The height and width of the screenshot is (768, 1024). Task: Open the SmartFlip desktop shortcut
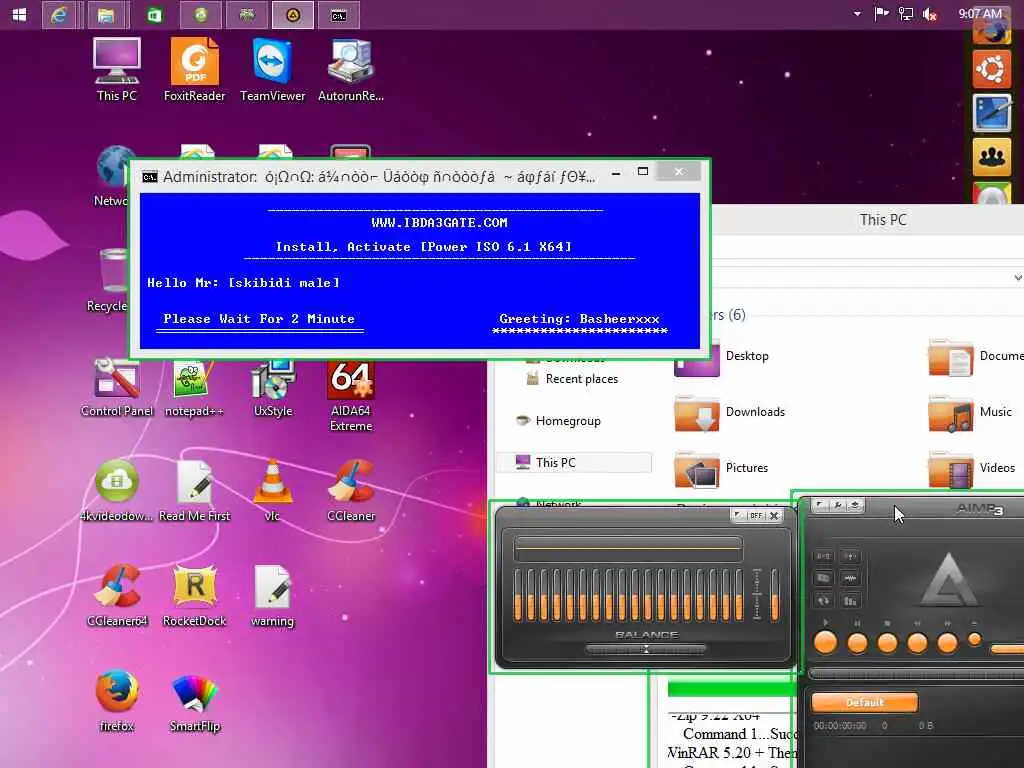point(195,700)
